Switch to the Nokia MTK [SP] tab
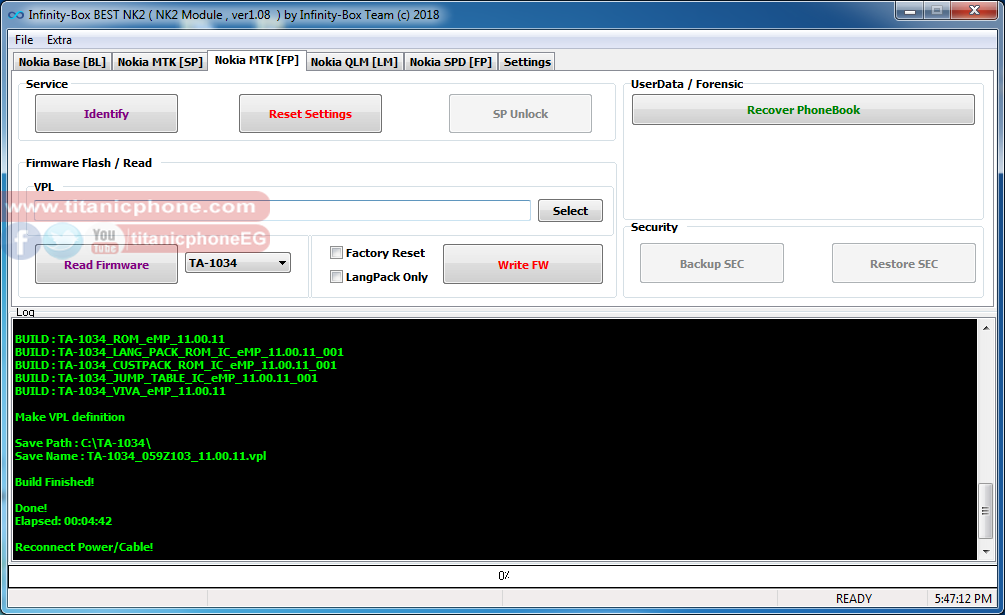The width and height of the screenshot is (1005, 615). click(x=160, y=62)
